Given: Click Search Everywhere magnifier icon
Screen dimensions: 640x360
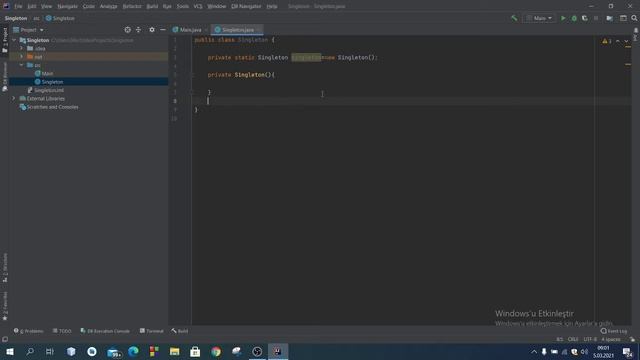Looking at the screenshot, I should coord(634,18).
